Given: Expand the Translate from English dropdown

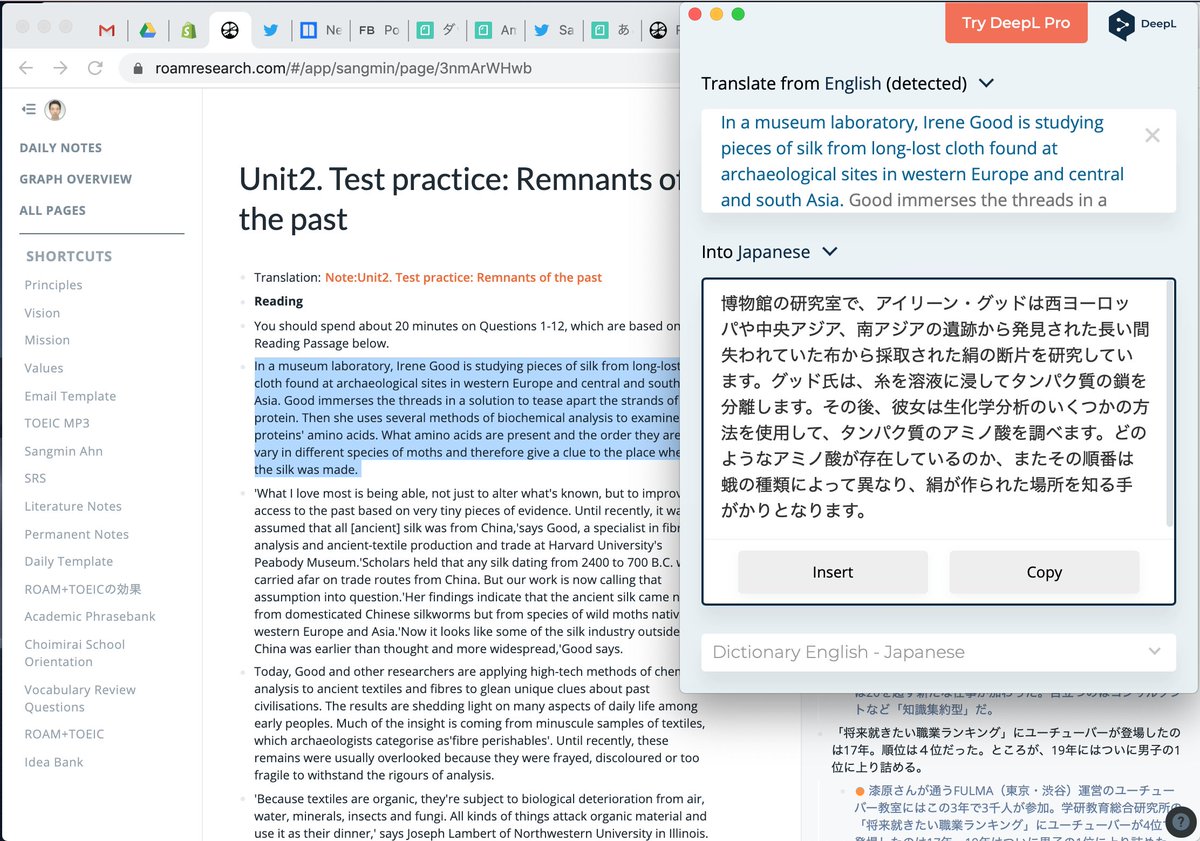Looking at the screenshot, I should click(986, 83).
